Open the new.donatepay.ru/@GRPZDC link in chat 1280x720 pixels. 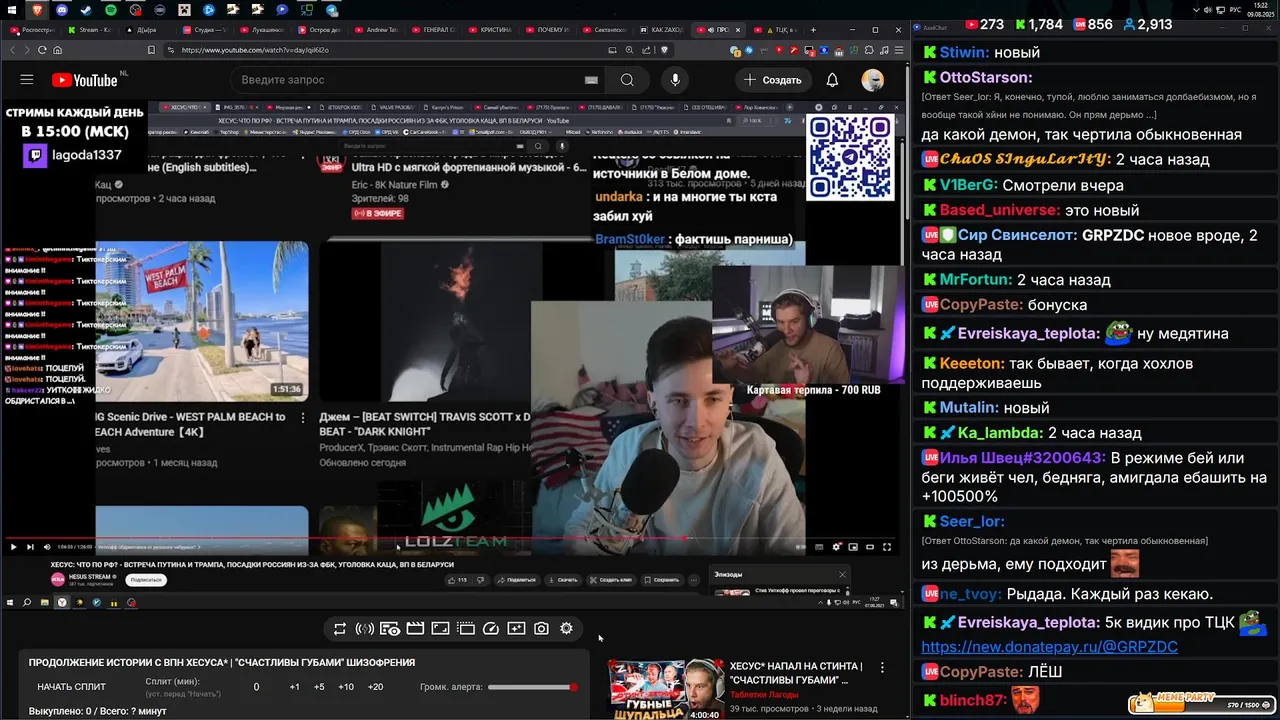1049,647
